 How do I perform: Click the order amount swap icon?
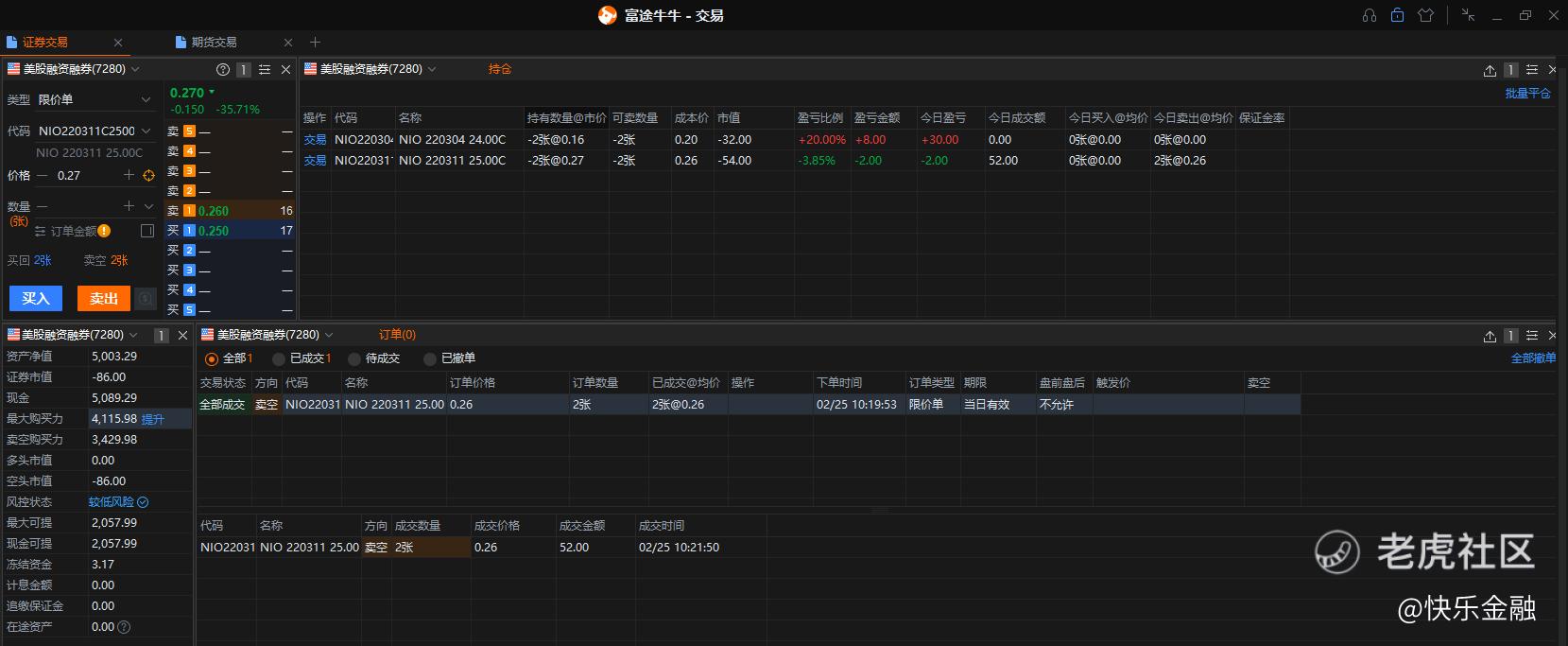pyautogui.click(x=41, y=231)
